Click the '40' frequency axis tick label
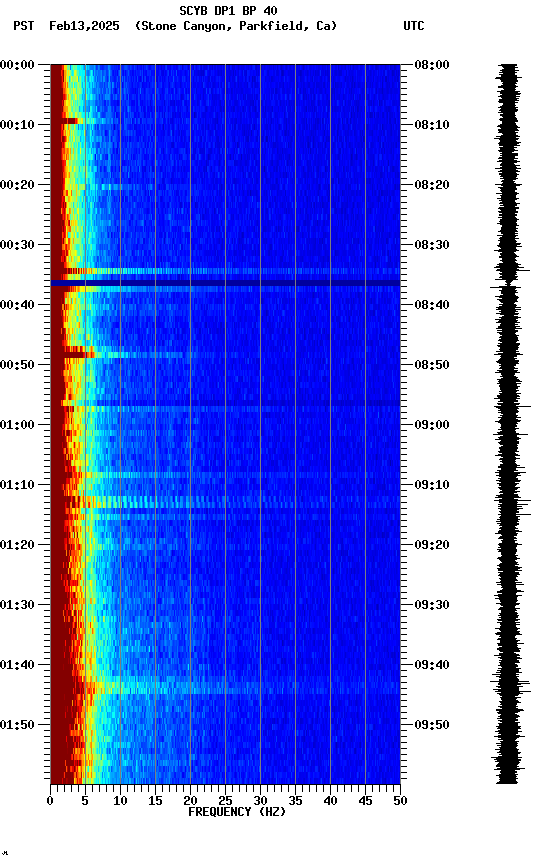The width and height of the screenshot is (552, 864). pos(330,801)
